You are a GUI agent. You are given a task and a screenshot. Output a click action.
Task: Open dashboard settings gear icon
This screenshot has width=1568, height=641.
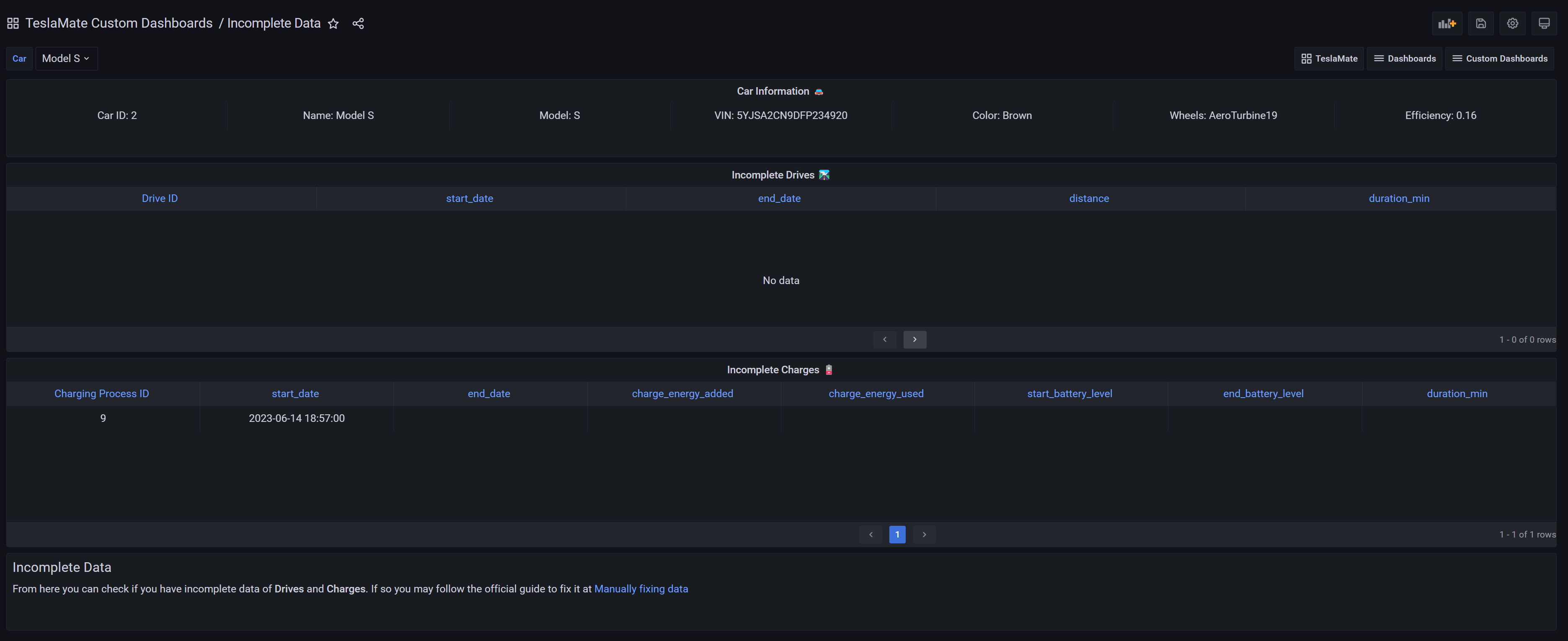(1512, 24)
